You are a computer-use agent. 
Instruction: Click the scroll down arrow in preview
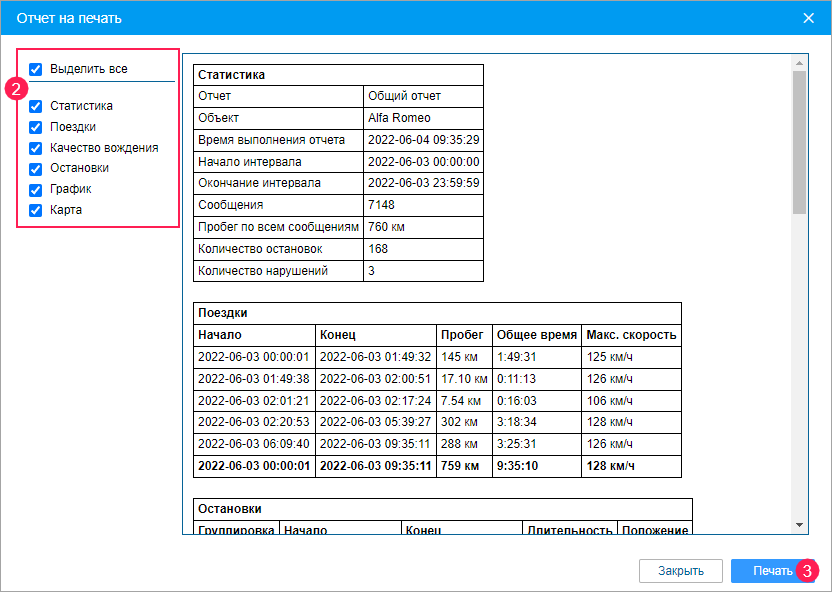pyautogui.click(x=799, y=524)
